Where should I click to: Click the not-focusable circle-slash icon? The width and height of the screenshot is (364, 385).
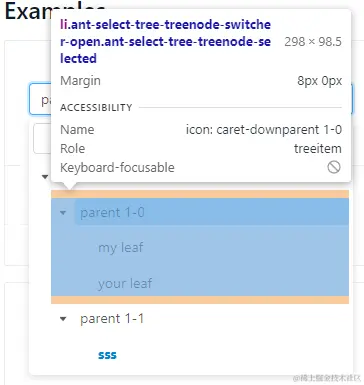pyautogui.click(x=334, y=167)
